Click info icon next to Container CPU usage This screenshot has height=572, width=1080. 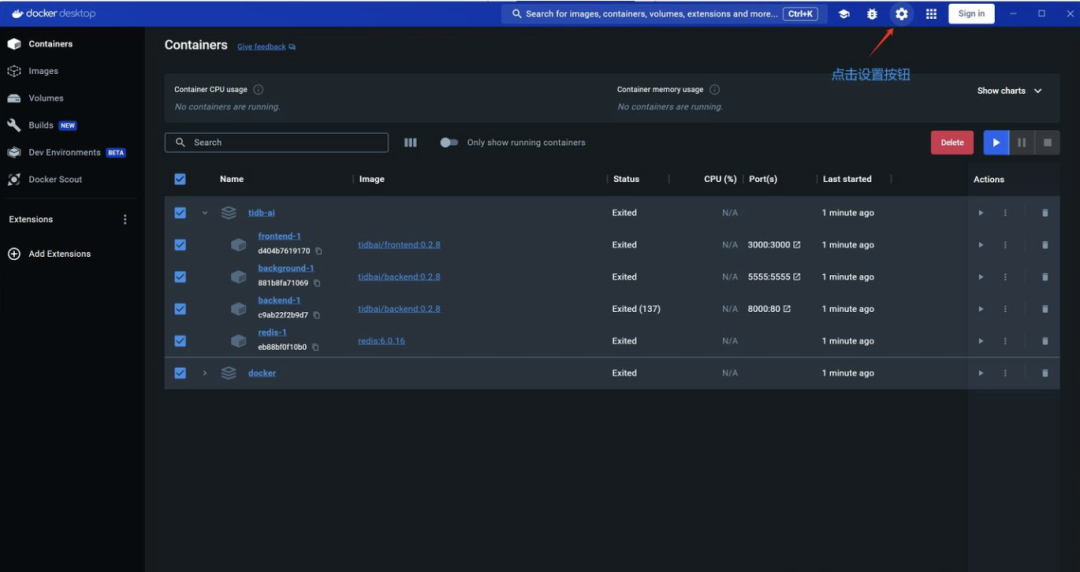(x=258, y=90)
